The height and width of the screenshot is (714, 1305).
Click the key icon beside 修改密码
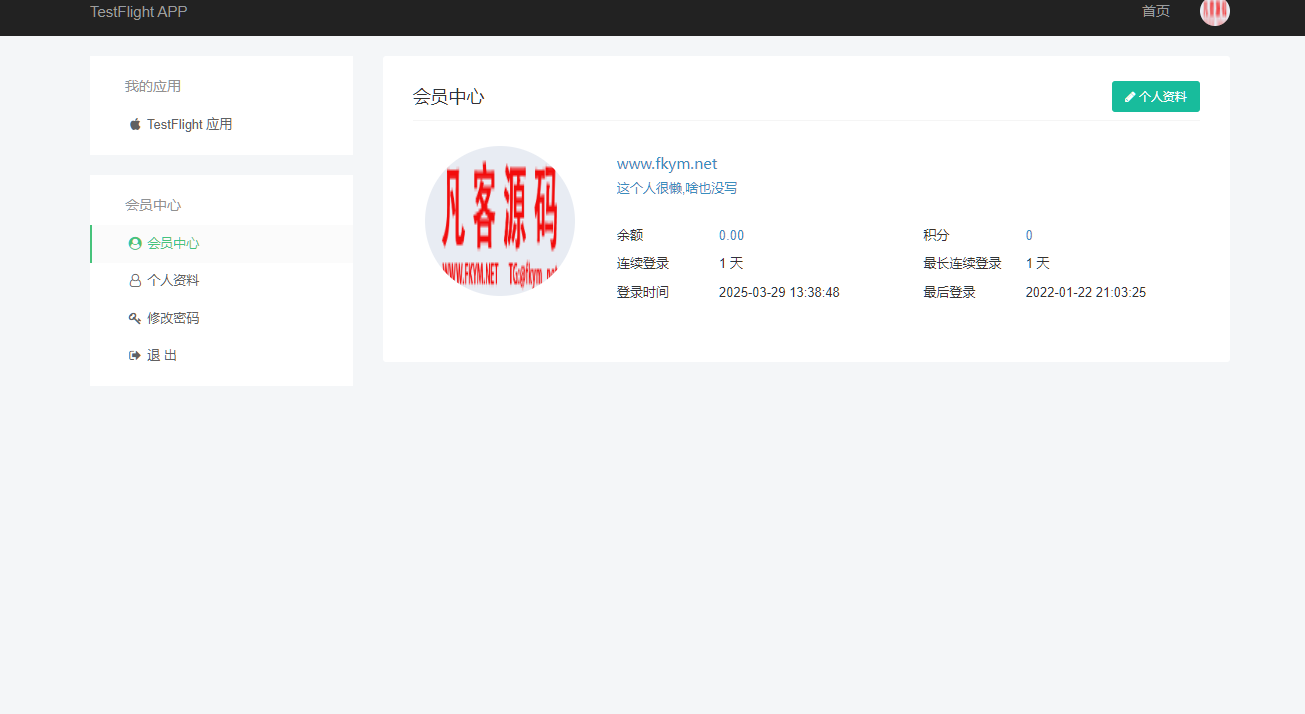coord(135,318)
